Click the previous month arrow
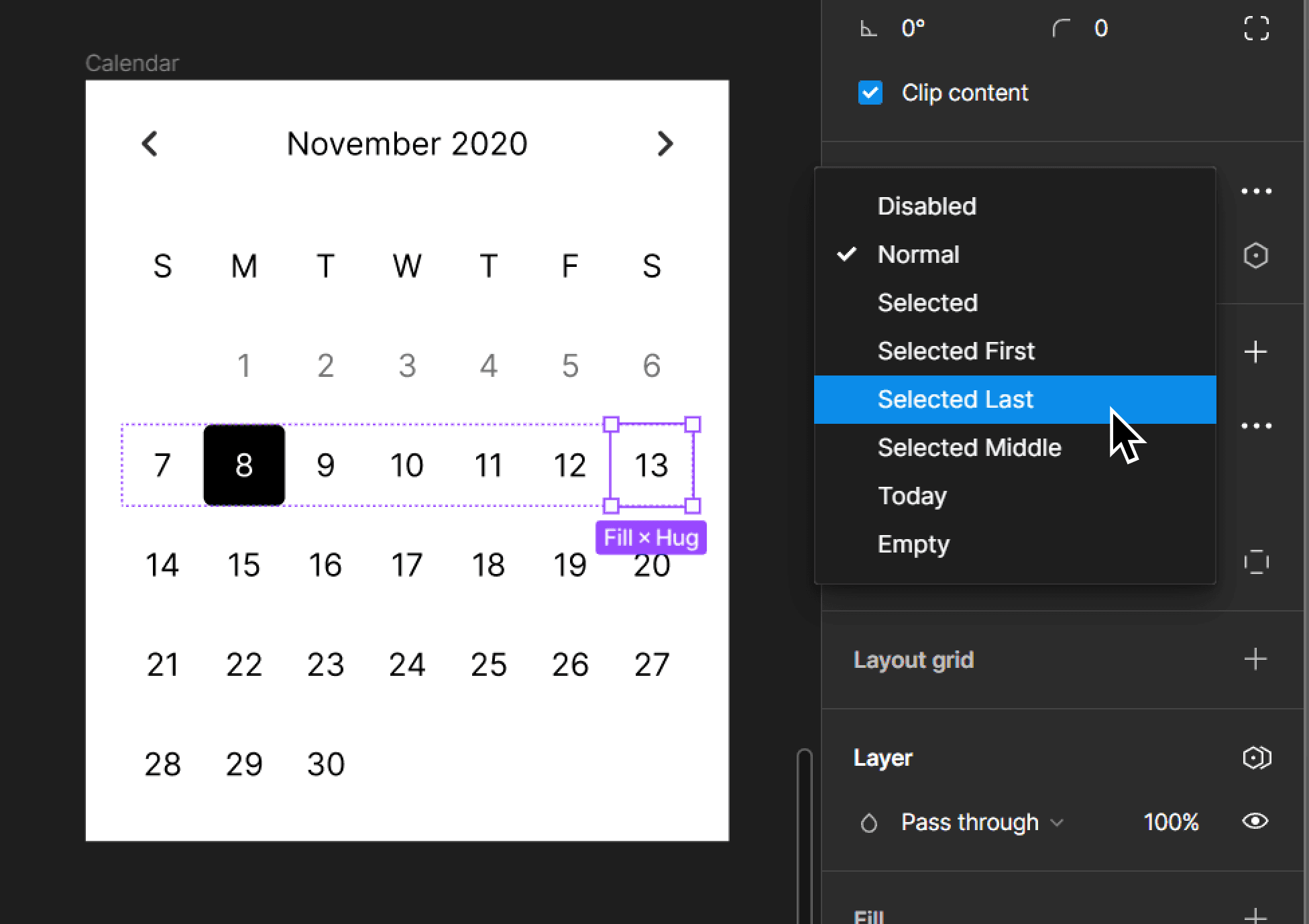Image resolution: width=1309 pixels, height=924 pixels. tap(150, 143)
